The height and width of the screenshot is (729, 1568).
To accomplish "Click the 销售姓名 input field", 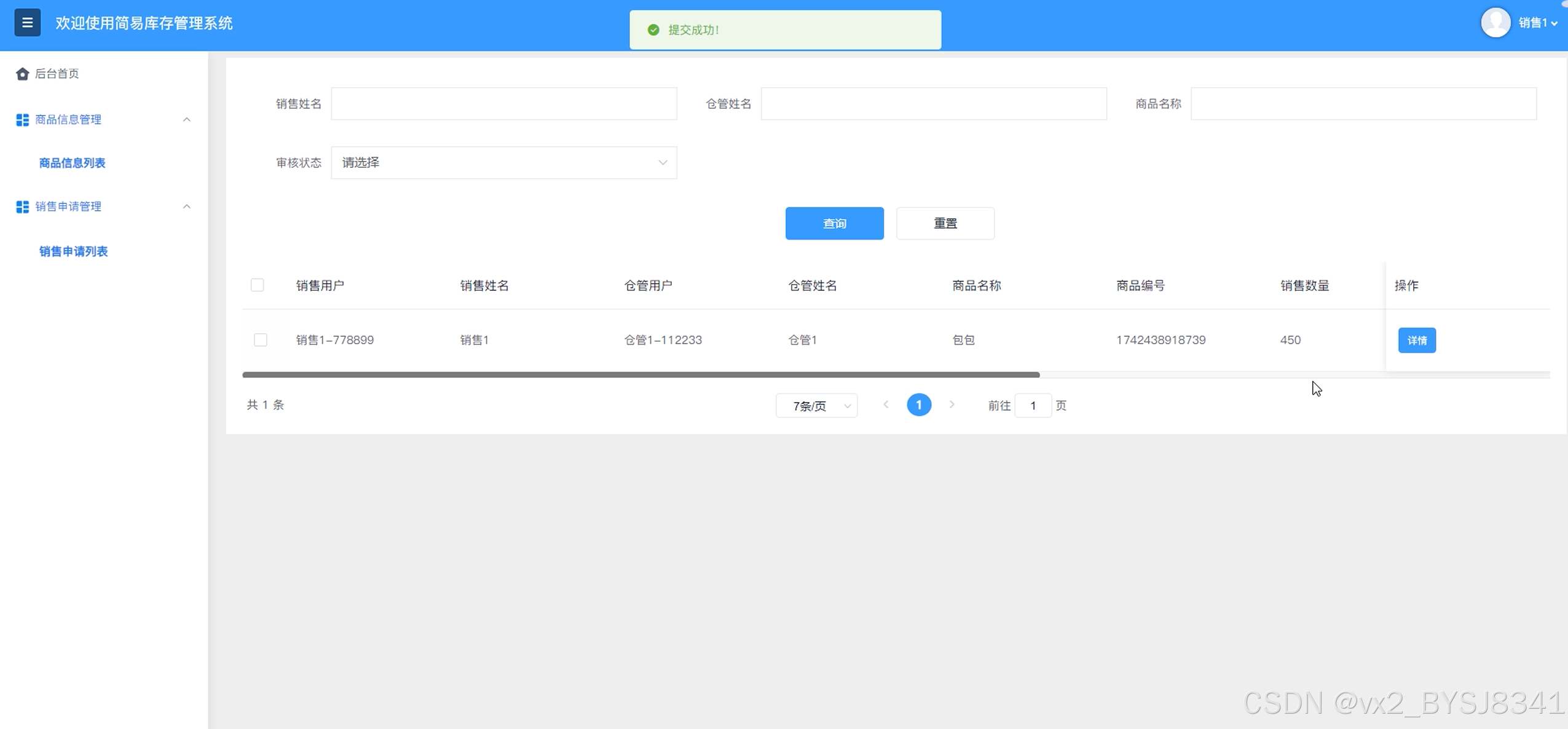I will coord(503,103).
